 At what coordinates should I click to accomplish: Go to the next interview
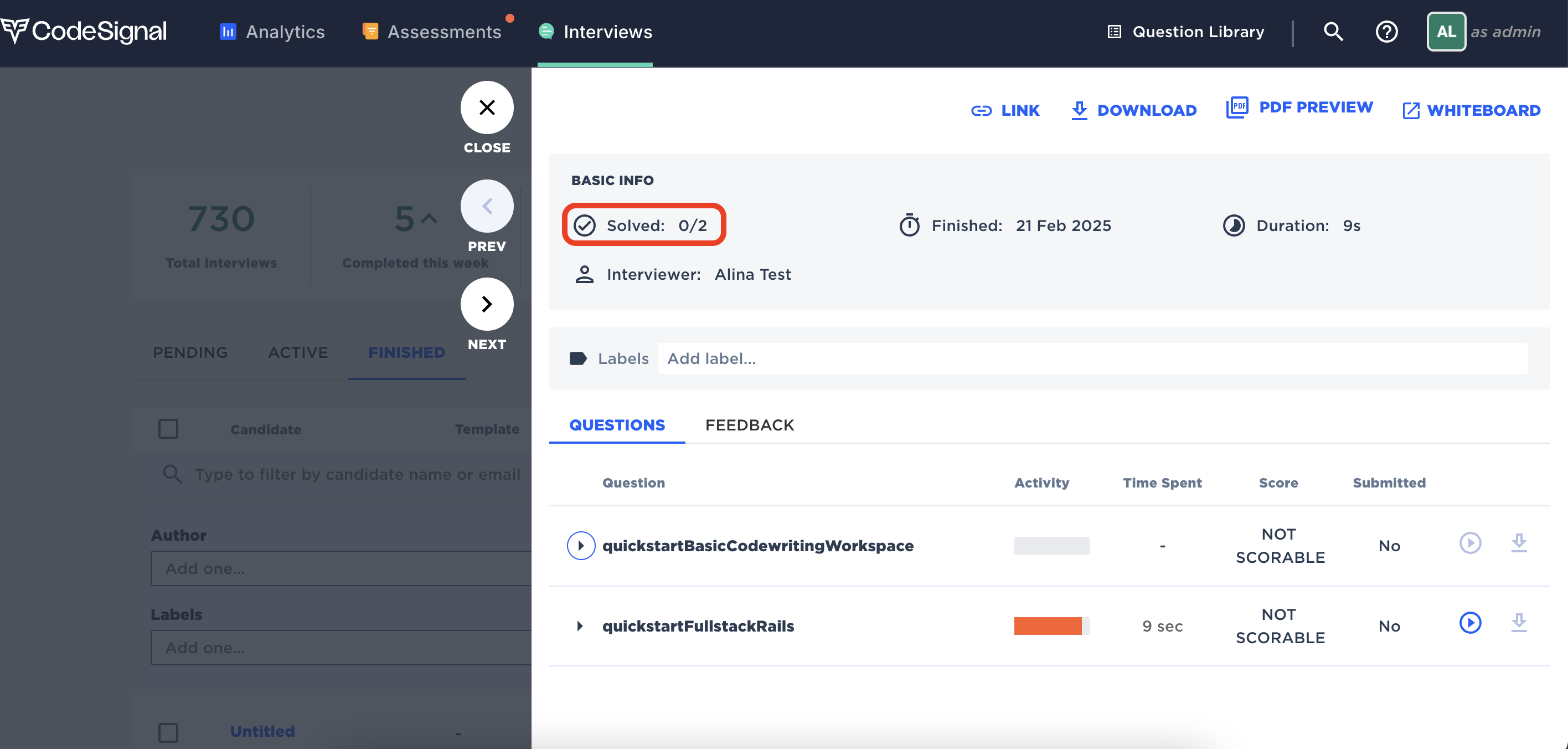(487, 304)
